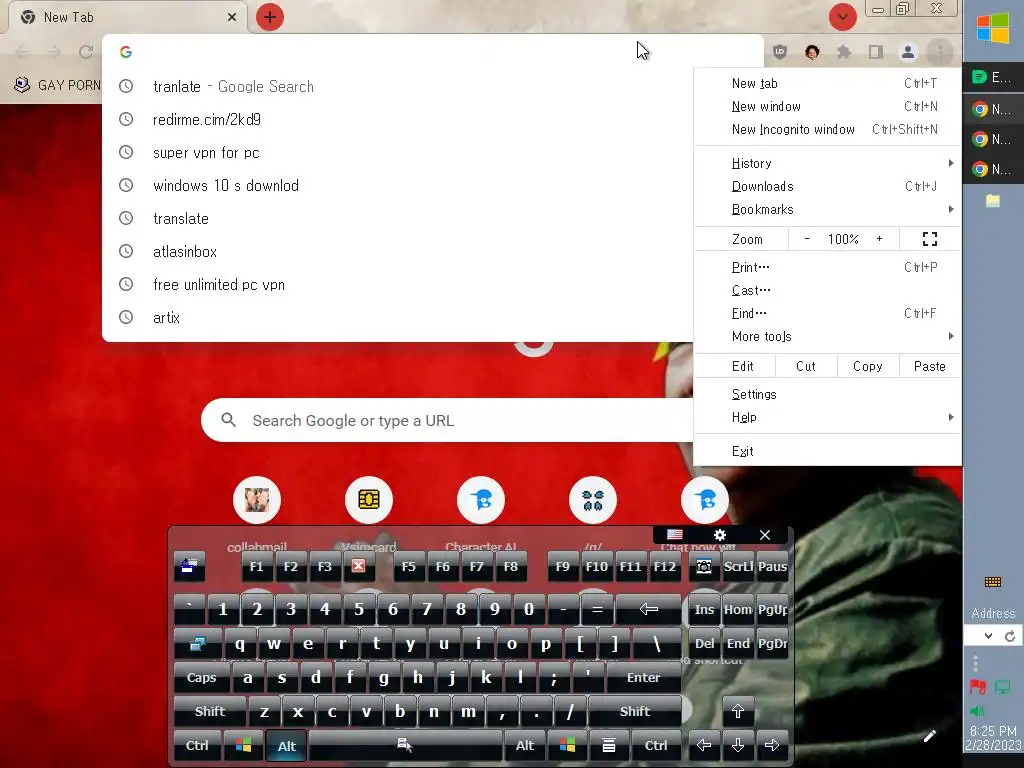Toggle the Caps key on keyboard
Screen dimensions: 1024x768
(201, 678)
